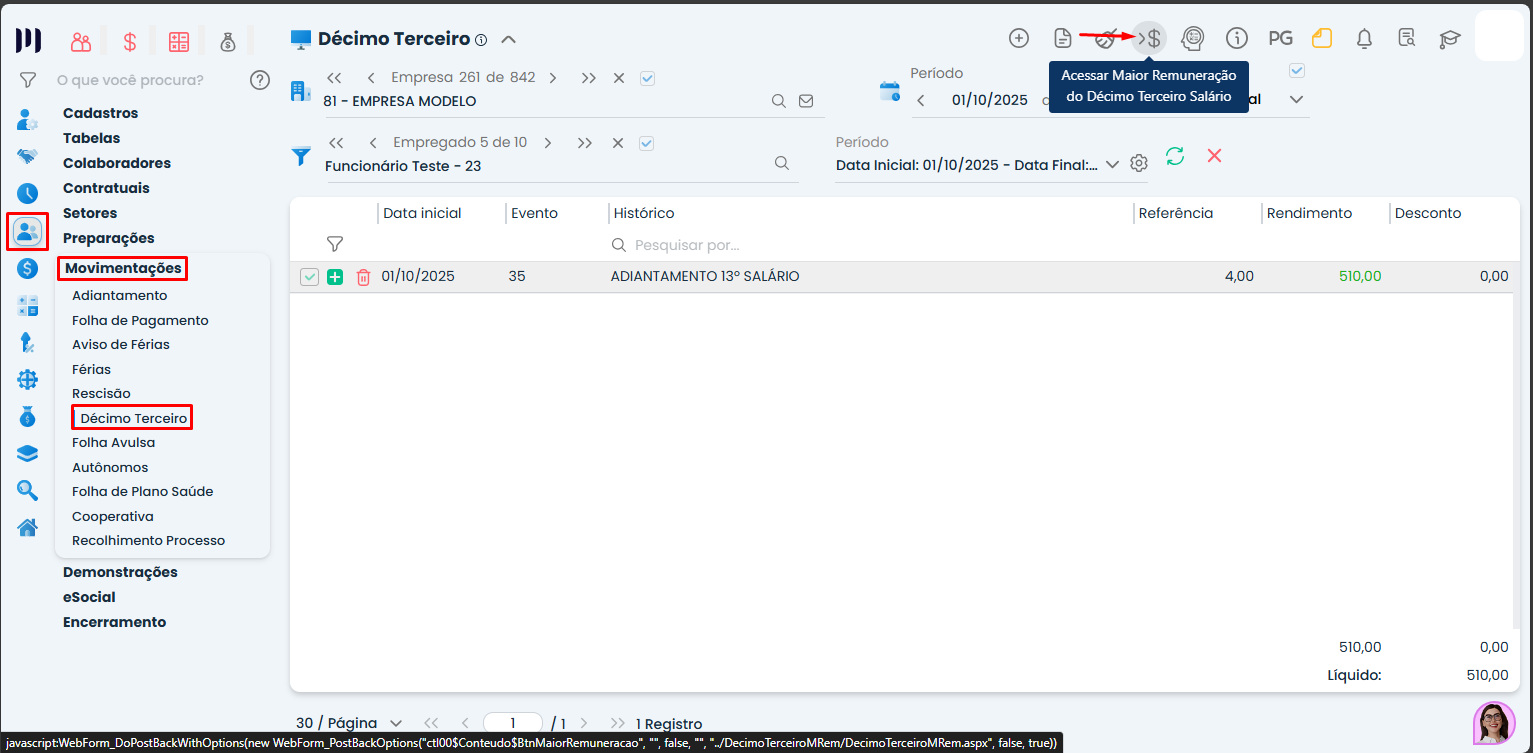The height and width of the screenshot is (753, 1533).
Task: Click the search icon in the Empresa field
Action: point(778,101)
